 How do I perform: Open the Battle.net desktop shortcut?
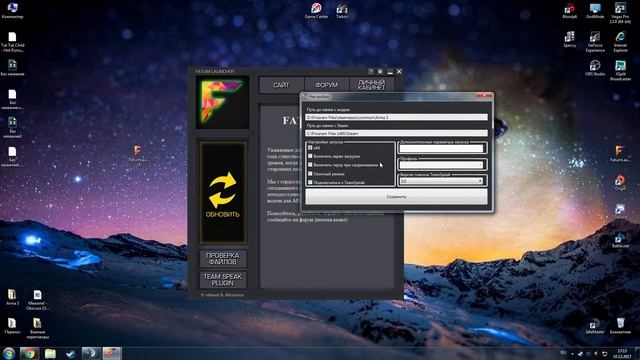(x=620, y=240)
